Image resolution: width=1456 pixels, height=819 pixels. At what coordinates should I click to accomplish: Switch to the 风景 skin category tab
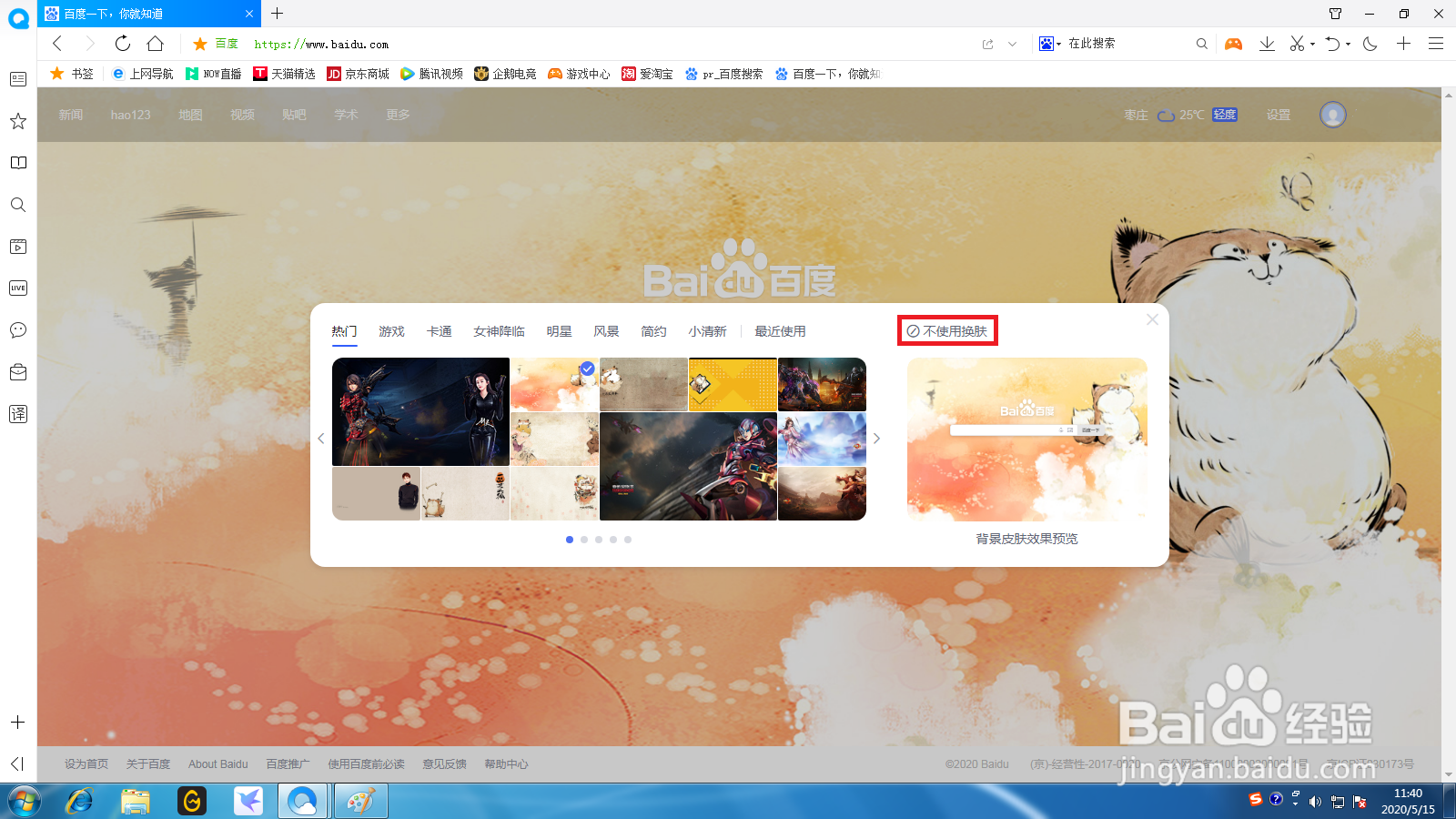605,331
